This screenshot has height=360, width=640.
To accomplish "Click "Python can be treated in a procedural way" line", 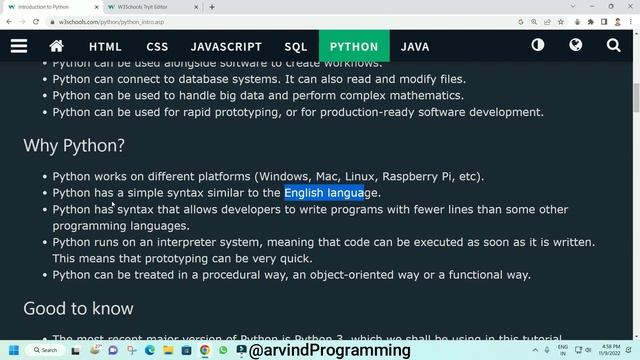I will tap(291, 275).
